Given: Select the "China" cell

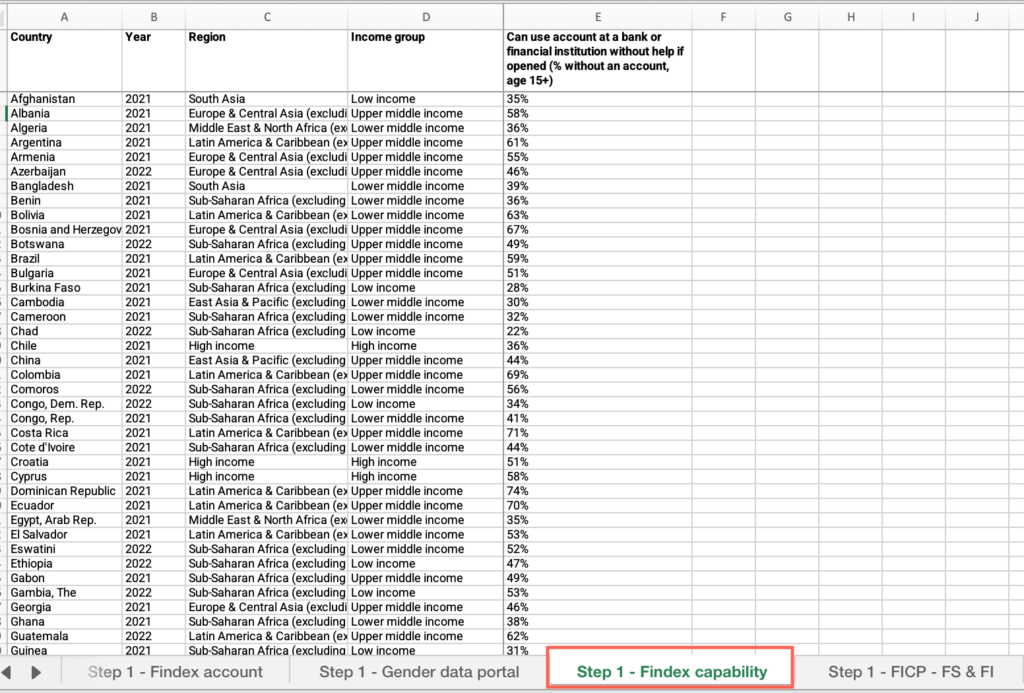Looking at the screenshot, I should [x=64, y=361].
